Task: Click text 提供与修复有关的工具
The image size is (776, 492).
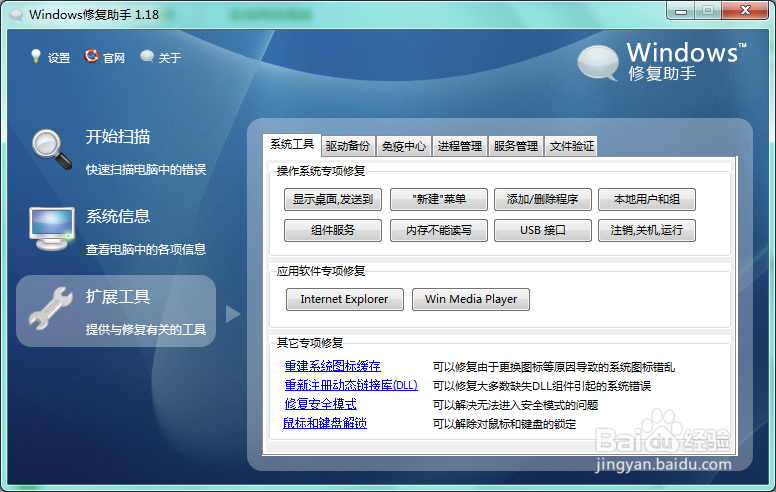Action: click(x=146, y=330)
